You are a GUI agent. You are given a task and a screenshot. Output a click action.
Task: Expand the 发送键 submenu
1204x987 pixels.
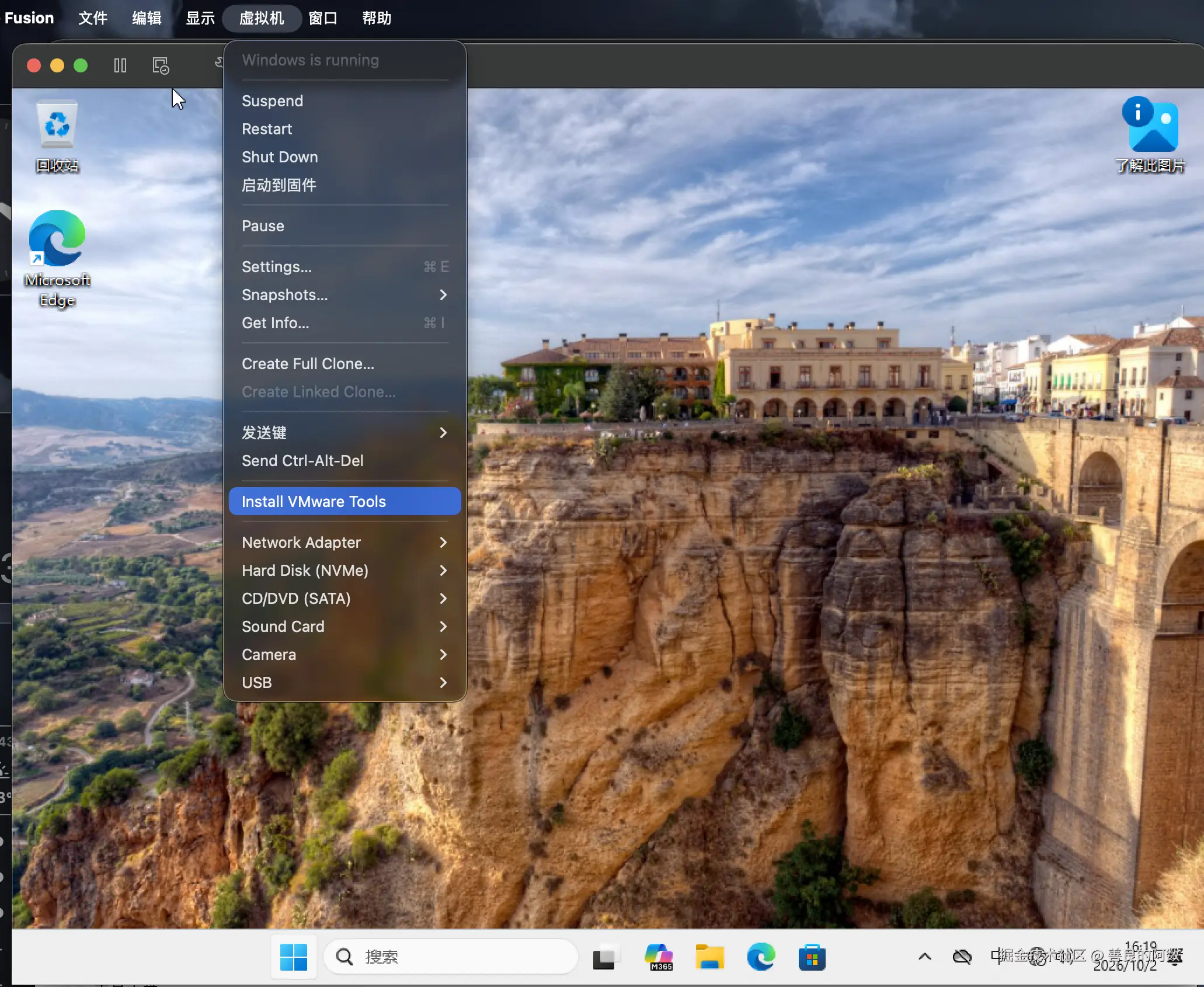[x=345, y=433]
